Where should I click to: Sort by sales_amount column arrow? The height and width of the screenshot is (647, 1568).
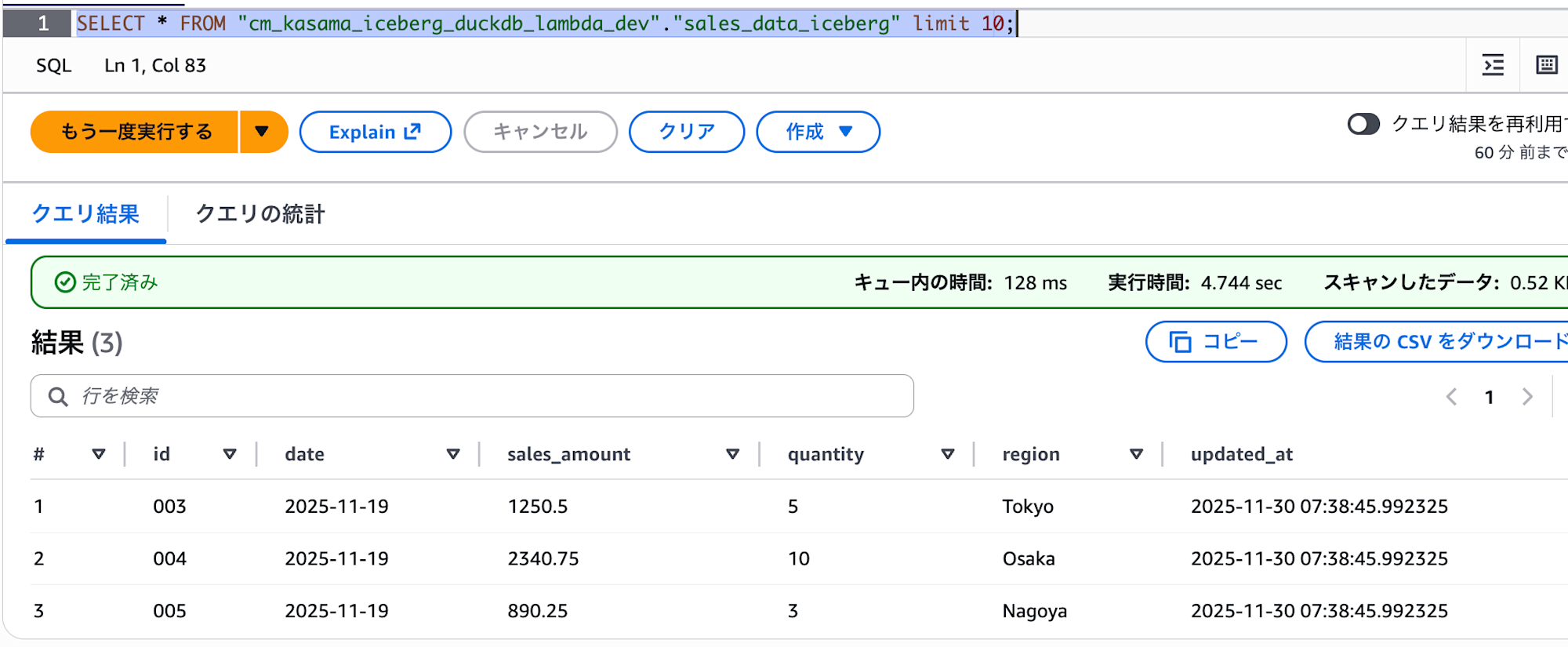[732, 454]
